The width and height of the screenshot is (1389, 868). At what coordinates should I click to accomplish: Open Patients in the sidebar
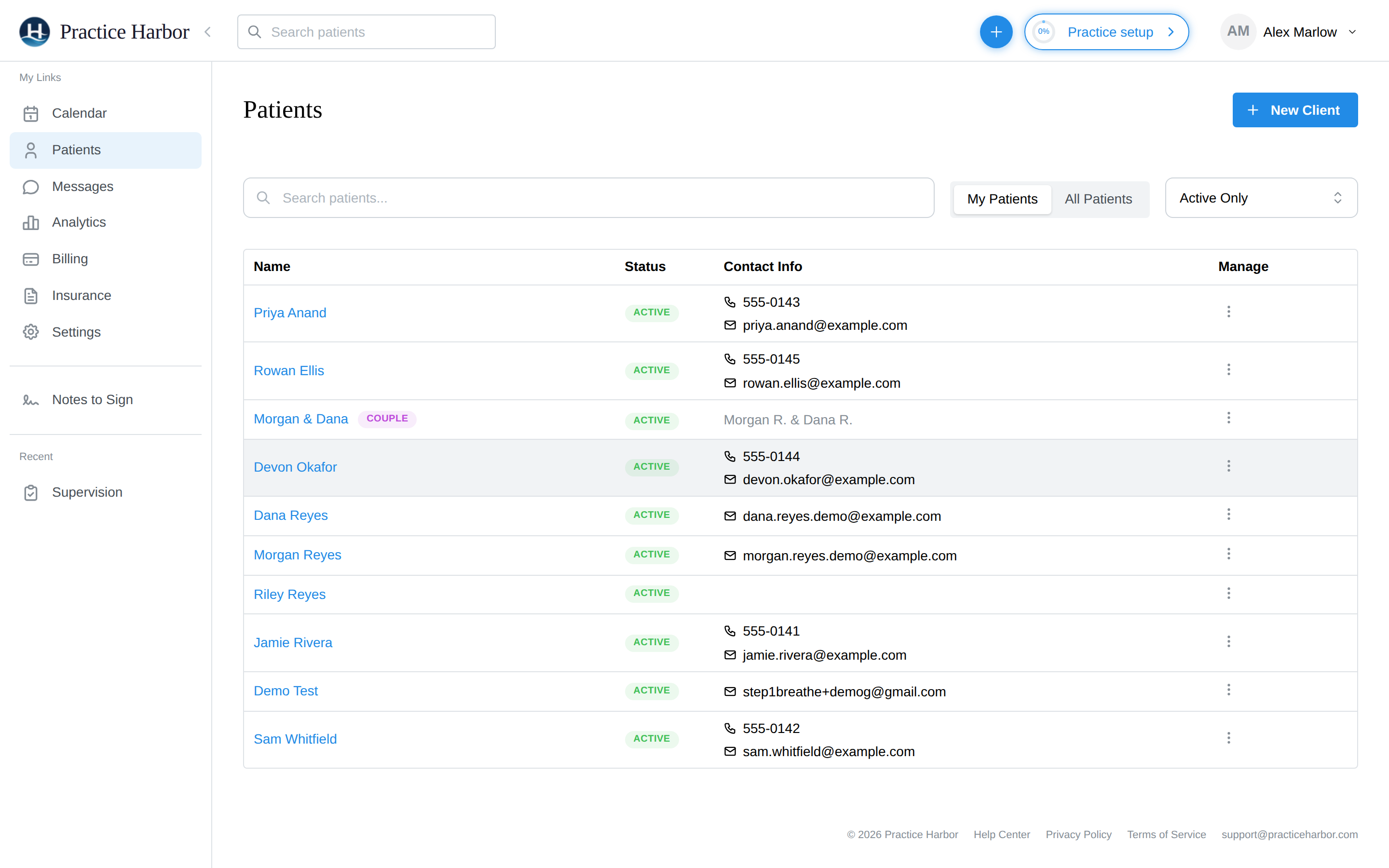point(106,150)
